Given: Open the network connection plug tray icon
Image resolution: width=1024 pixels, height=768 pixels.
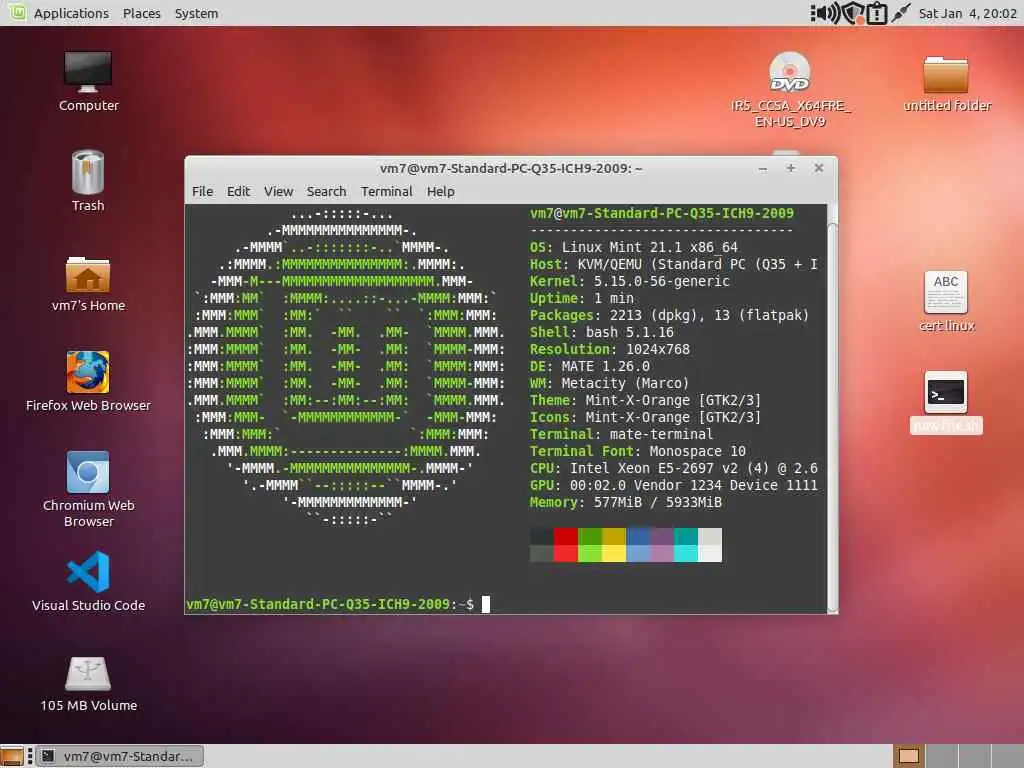Looking at the screenshot, I should pos(901,13).
